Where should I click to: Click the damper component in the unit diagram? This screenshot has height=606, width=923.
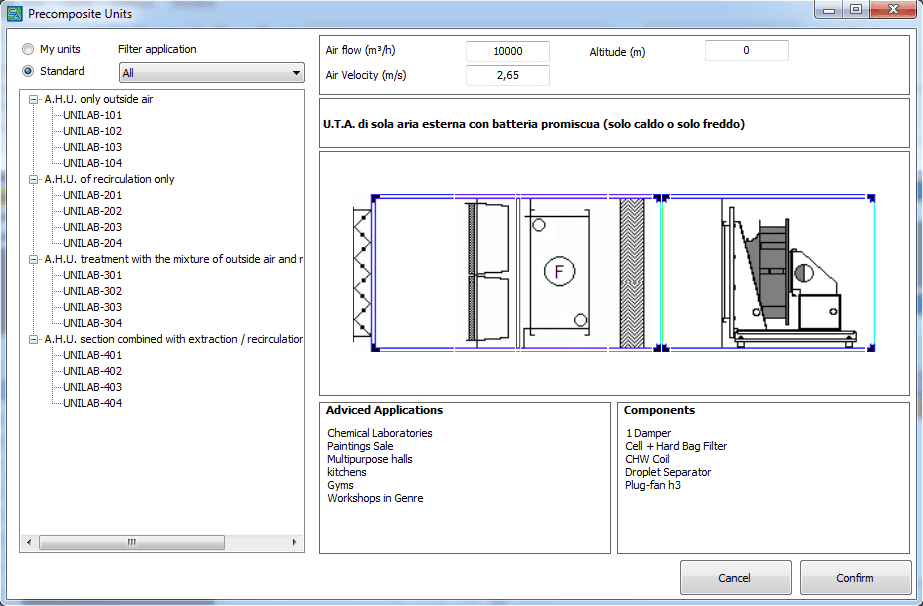tap(362, 272)
